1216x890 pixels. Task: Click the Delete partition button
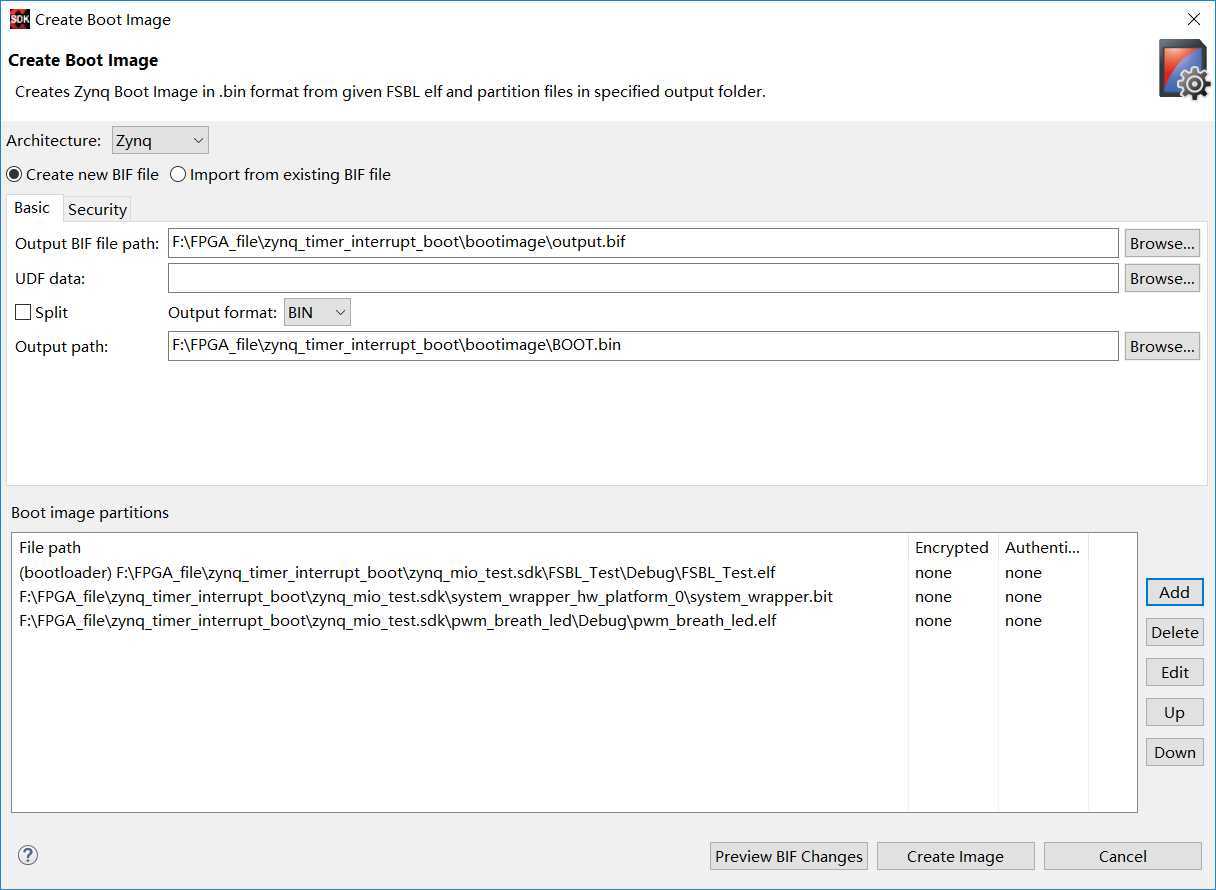pos(1174,632)
